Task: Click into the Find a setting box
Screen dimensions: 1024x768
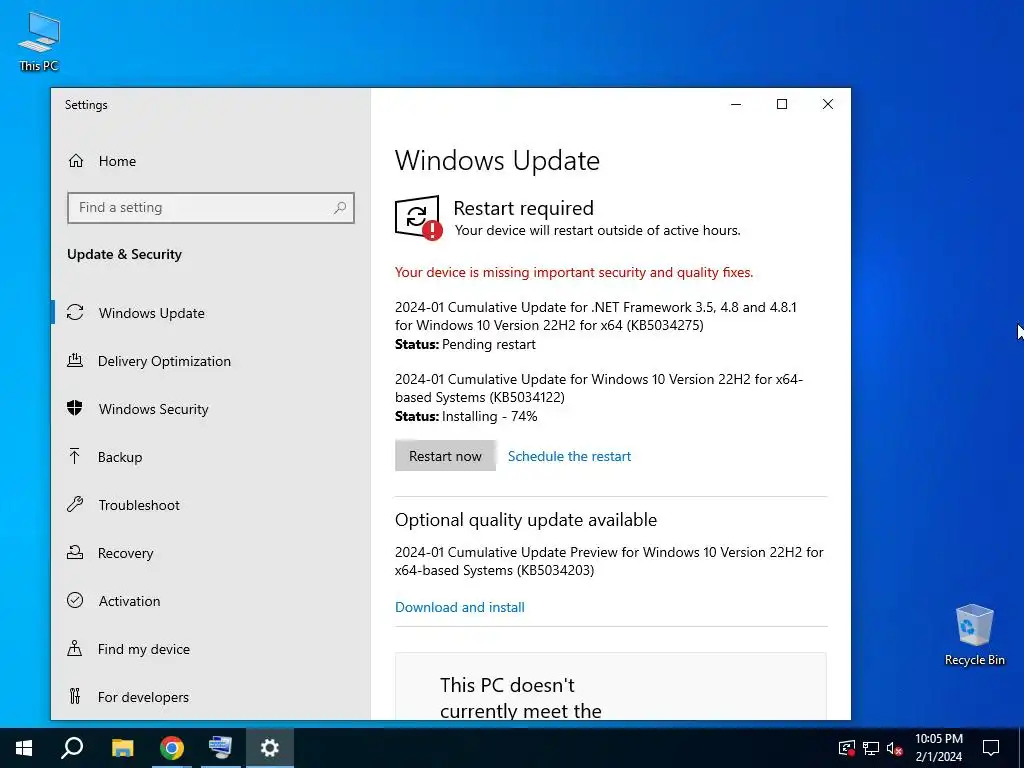Action: click(x=211, y=208)
